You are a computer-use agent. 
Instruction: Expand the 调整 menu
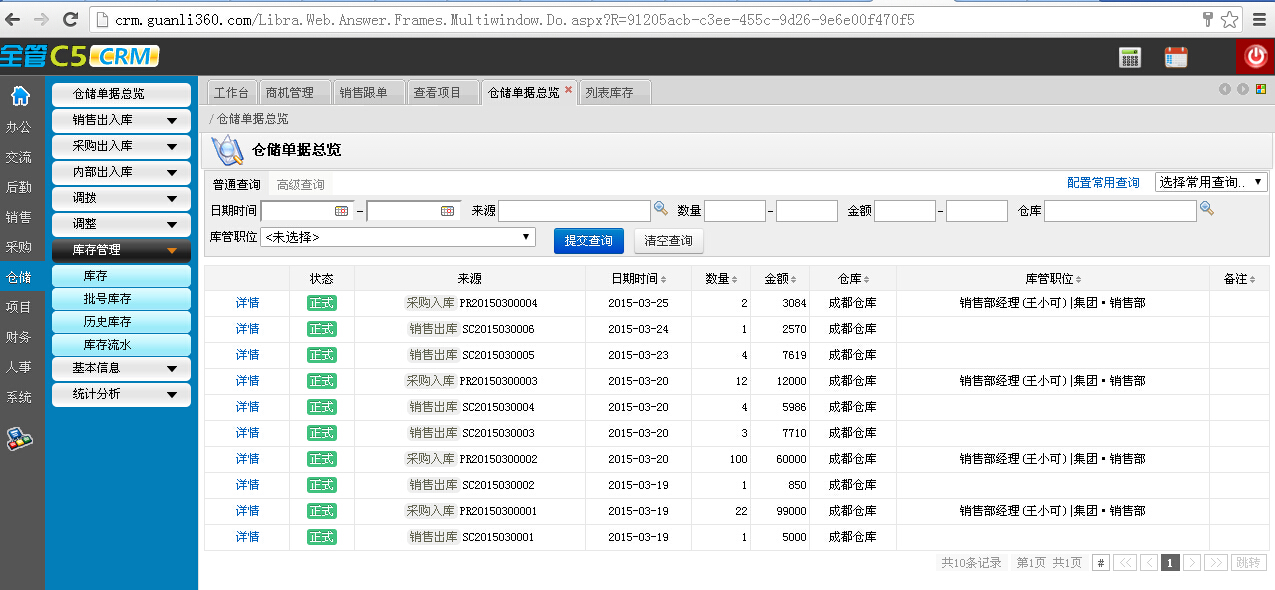tap(121, 224)
